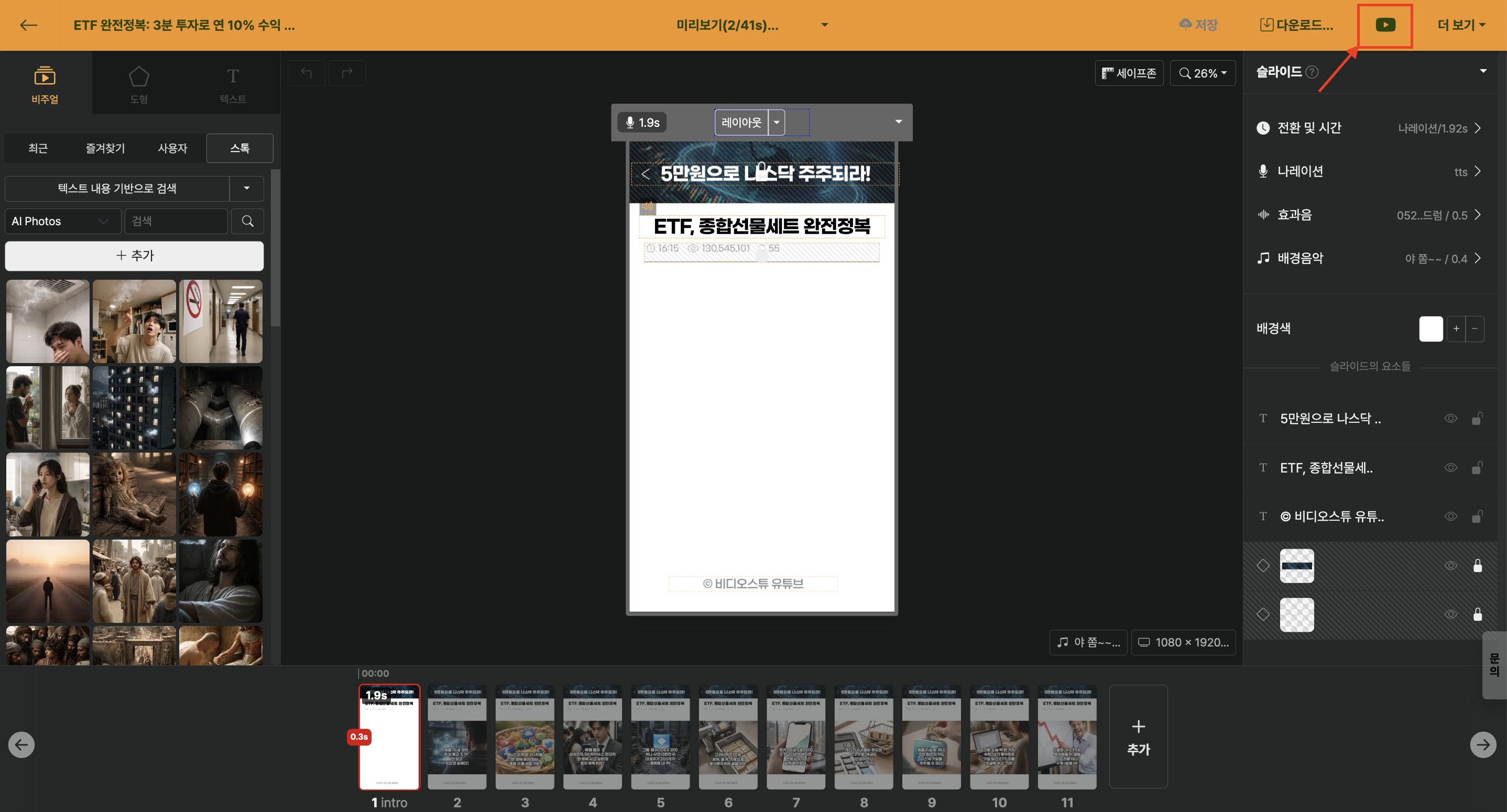The height and width of the screenshot is (812, 1507).
Task: Expand the 더 보기 menu
Action: click(1461, 25)
